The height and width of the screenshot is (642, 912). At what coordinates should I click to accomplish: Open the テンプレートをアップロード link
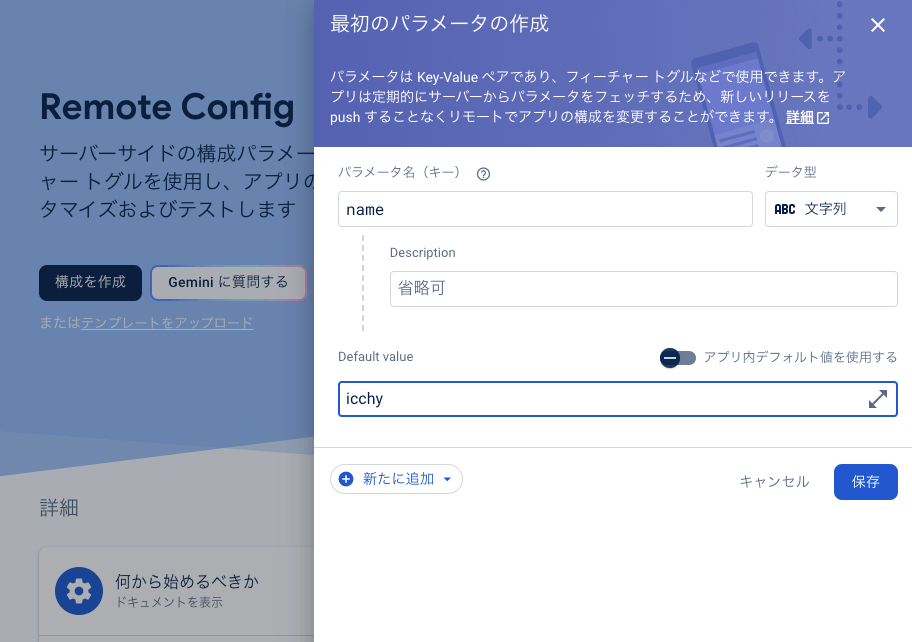pyautogui.click(x=167, y=323)
